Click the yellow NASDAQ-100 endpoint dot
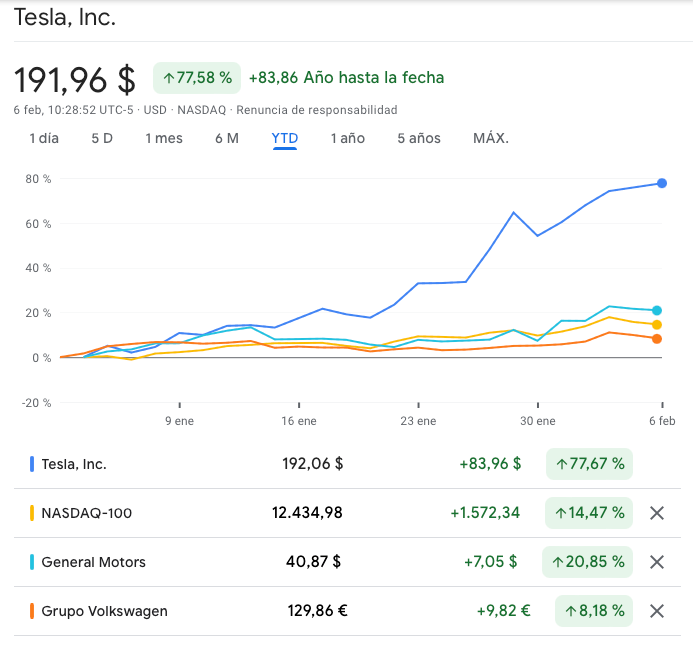The height and width of the screenshot is (645, 693). pyautogui.click(x=657, y=325)
